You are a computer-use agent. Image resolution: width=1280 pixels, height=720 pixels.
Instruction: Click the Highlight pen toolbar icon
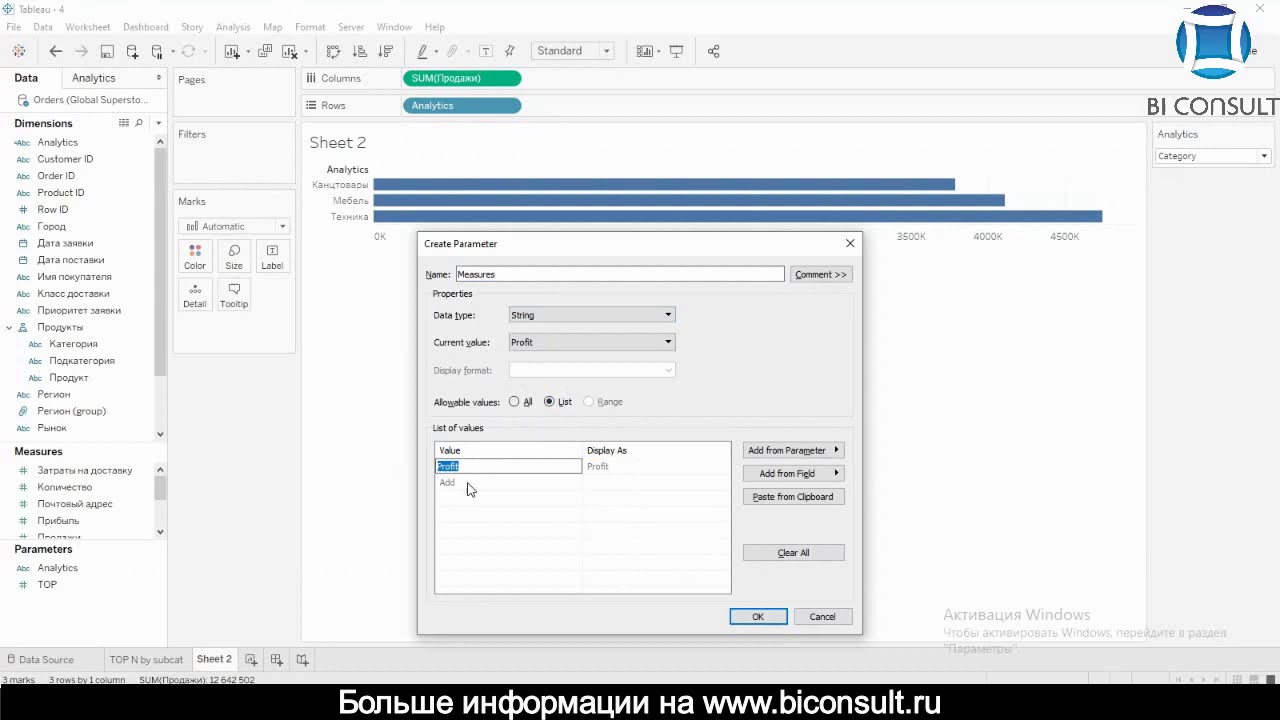click(422, 51)
